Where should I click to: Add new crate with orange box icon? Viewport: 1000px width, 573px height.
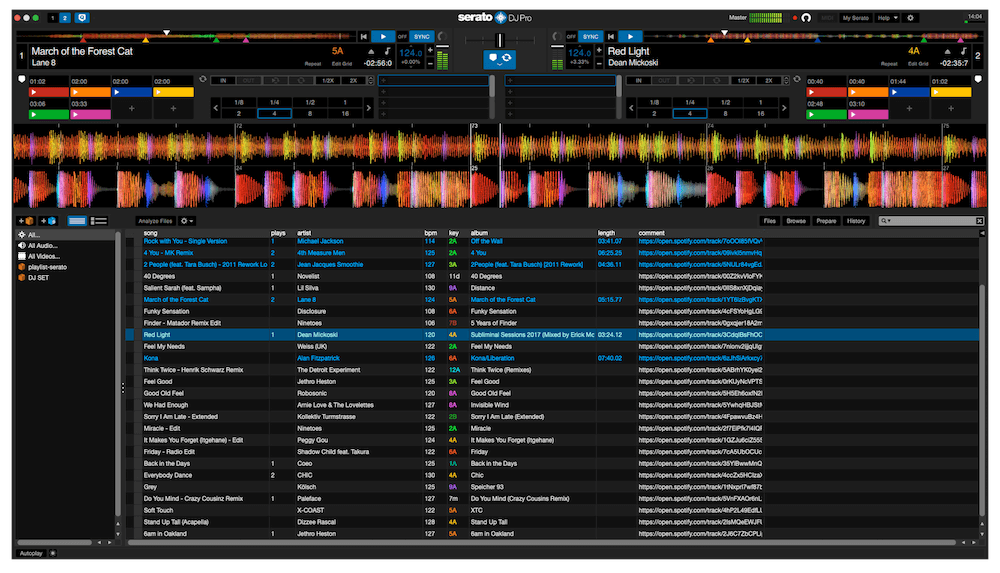coord(26,221)
